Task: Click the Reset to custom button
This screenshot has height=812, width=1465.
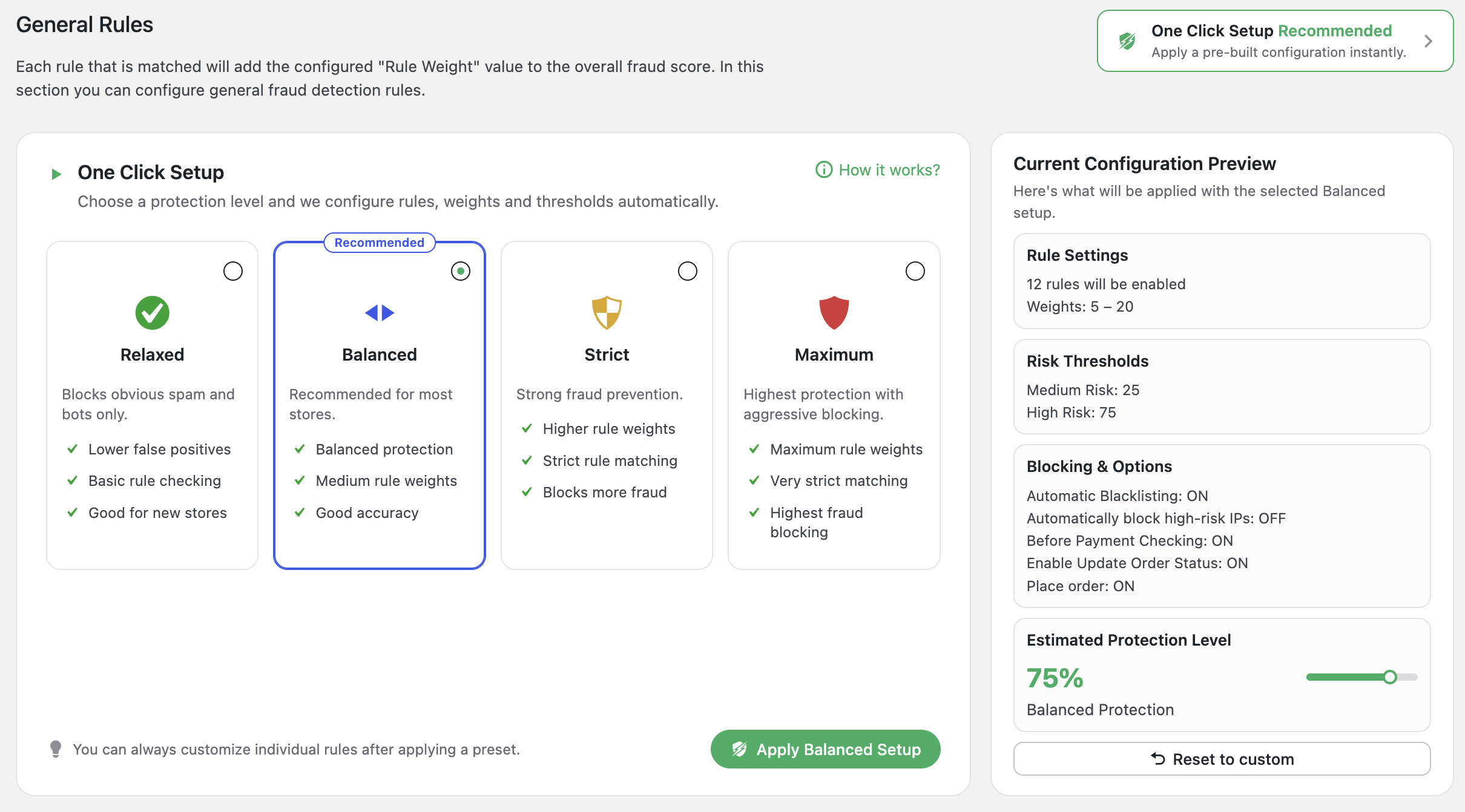Action: [1222, 759]
